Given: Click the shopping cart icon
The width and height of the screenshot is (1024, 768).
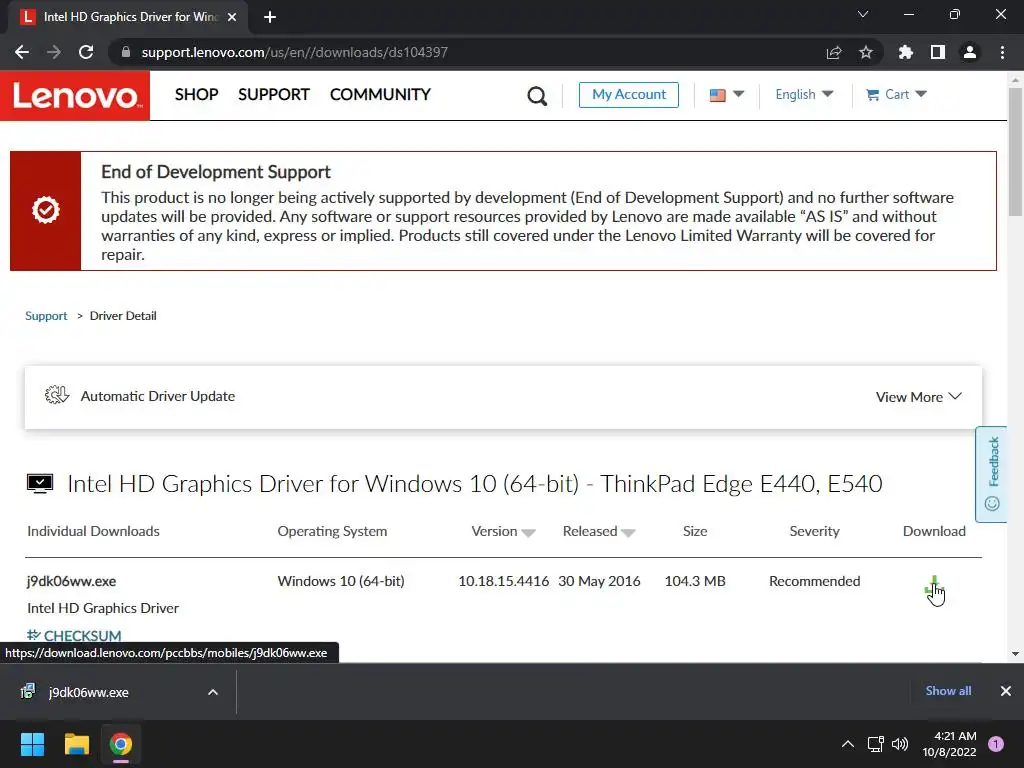Looking at the screenshot, I should [872, 95].
